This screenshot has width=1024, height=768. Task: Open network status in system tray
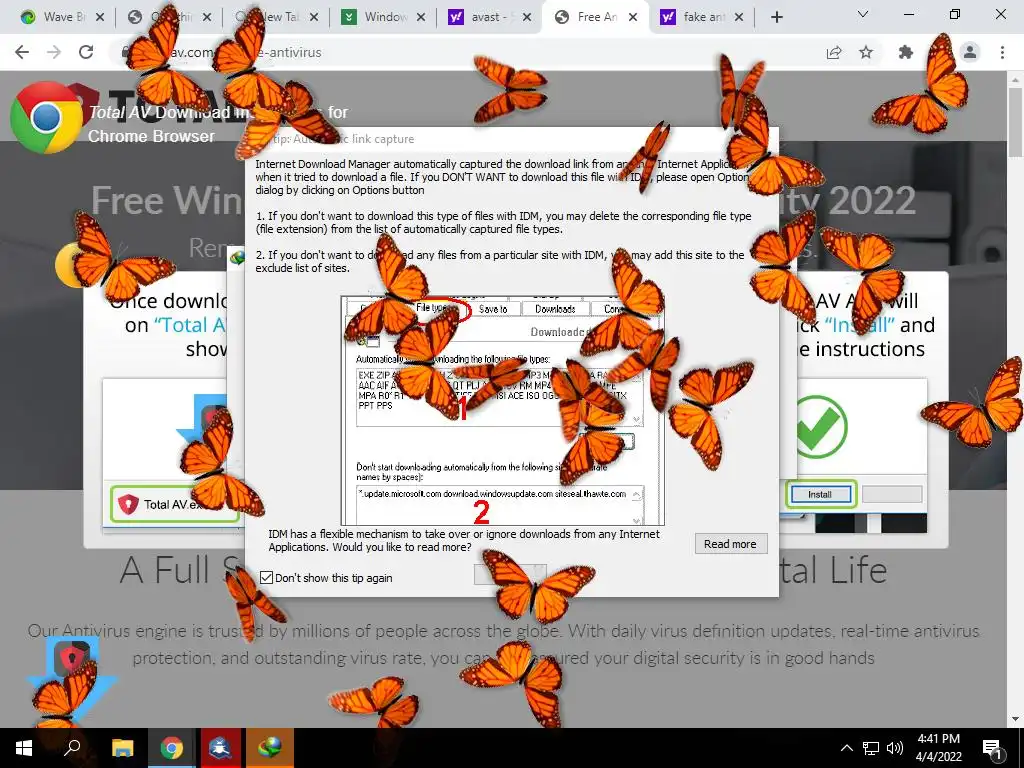(871, 748)
